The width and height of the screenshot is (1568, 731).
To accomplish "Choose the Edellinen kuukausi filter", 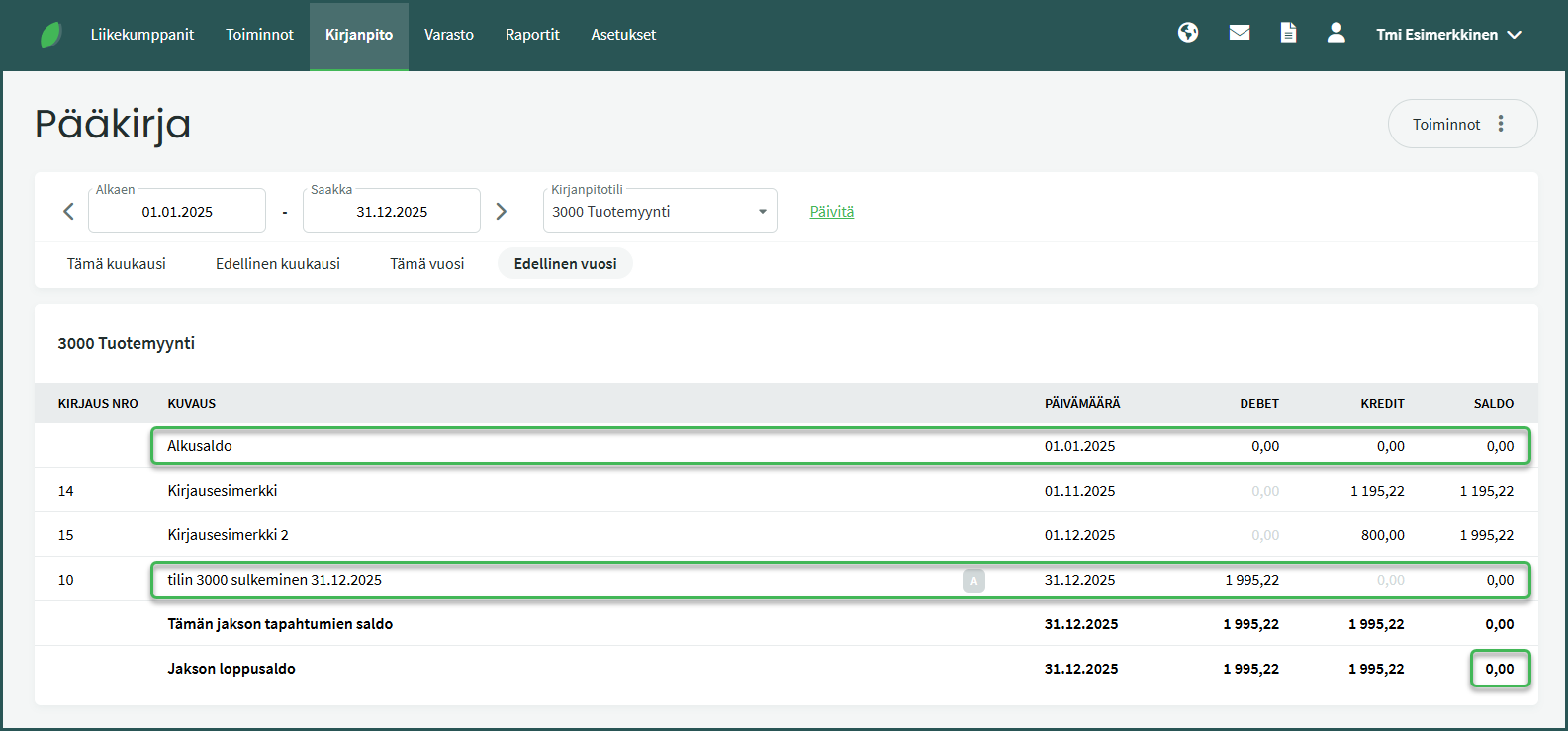I will pos(278,264).
